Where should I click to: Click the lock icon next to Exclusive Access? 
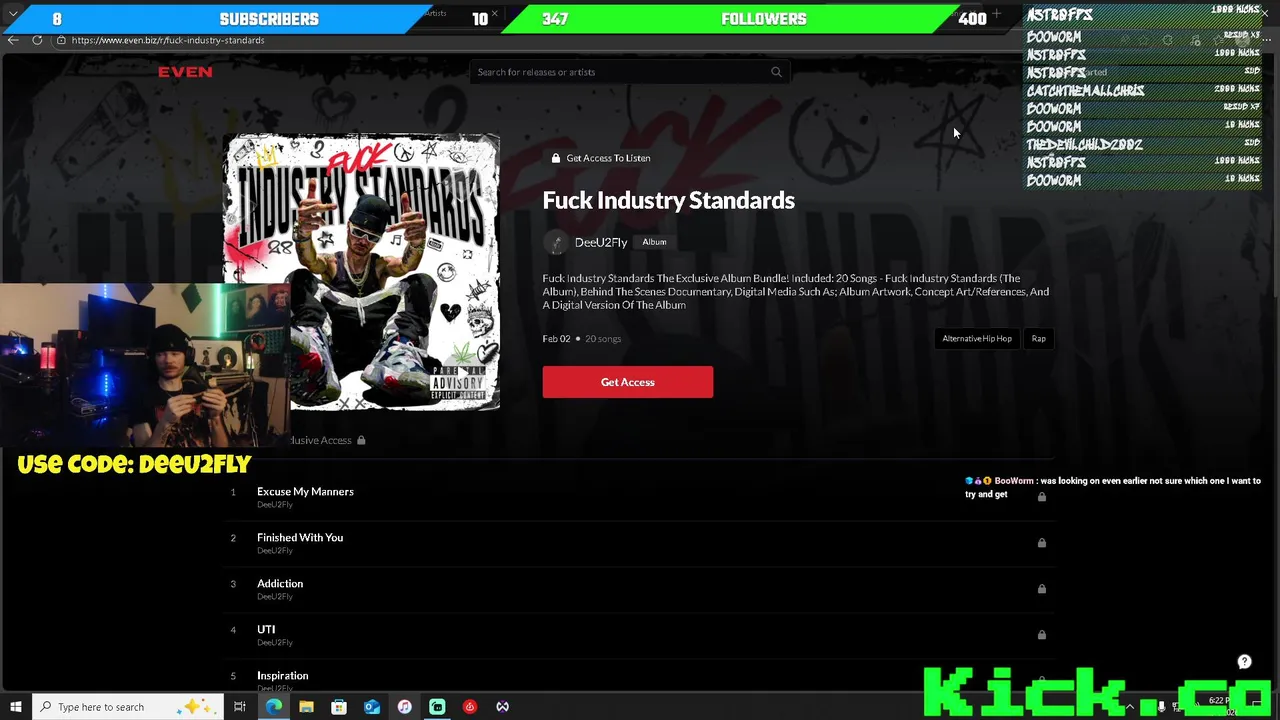pyautogui.click(x=361, y=440)
